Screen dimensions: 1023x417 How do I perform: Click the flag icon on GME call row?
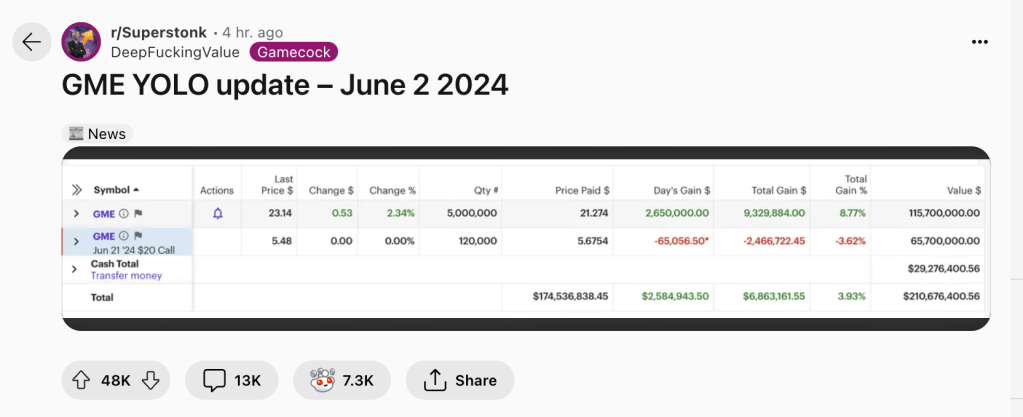138,236
